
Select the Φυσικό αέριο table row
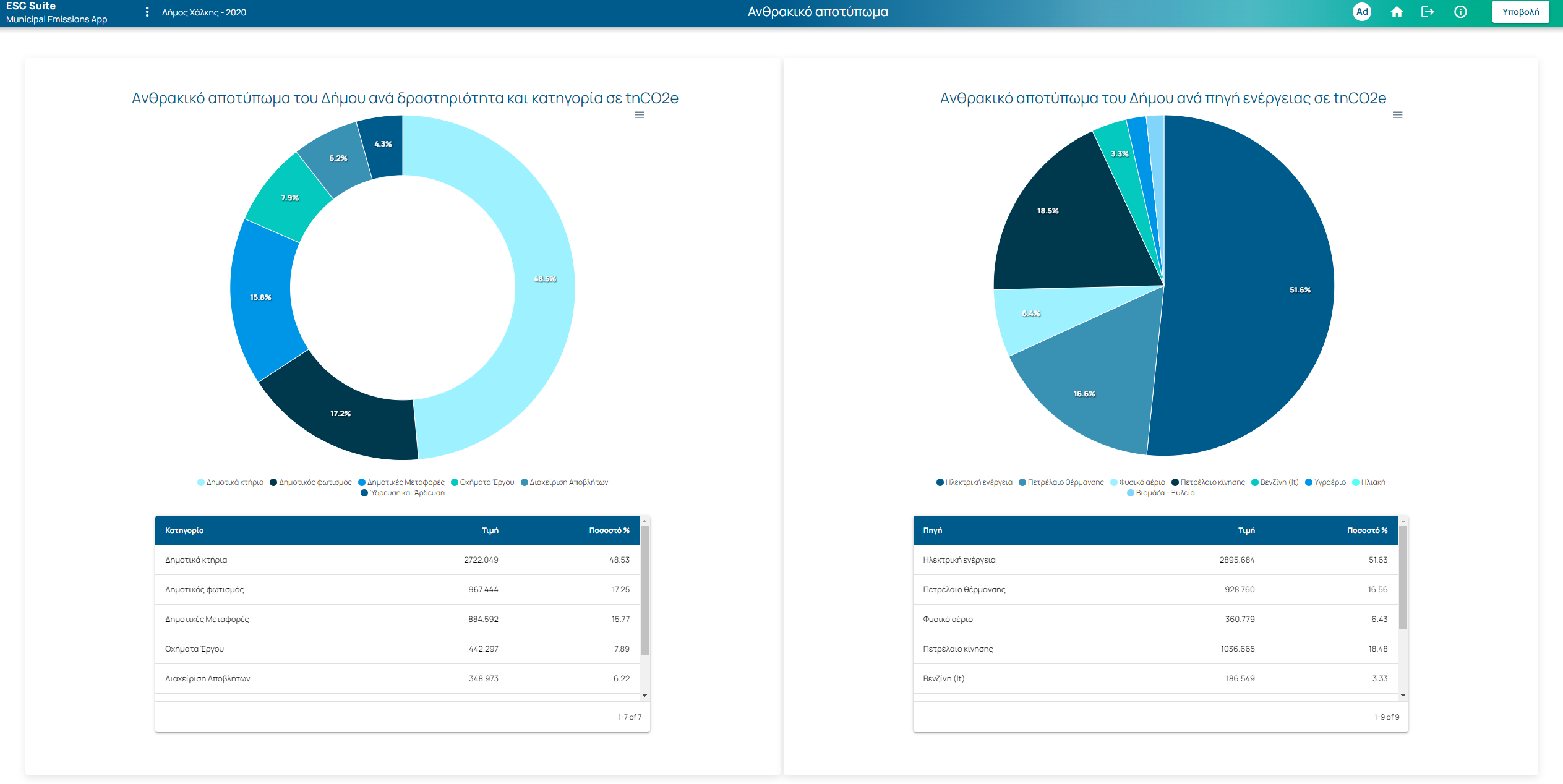[1155, 620]
